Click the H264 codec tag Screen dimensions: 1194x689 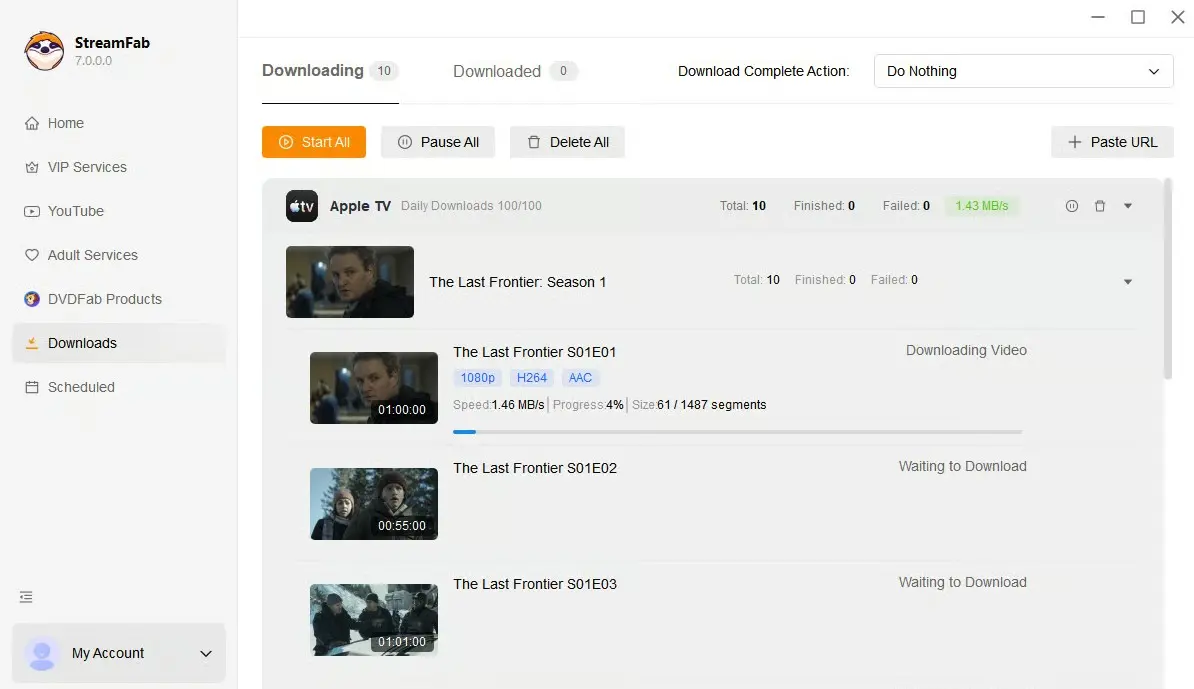pos(532,378)
